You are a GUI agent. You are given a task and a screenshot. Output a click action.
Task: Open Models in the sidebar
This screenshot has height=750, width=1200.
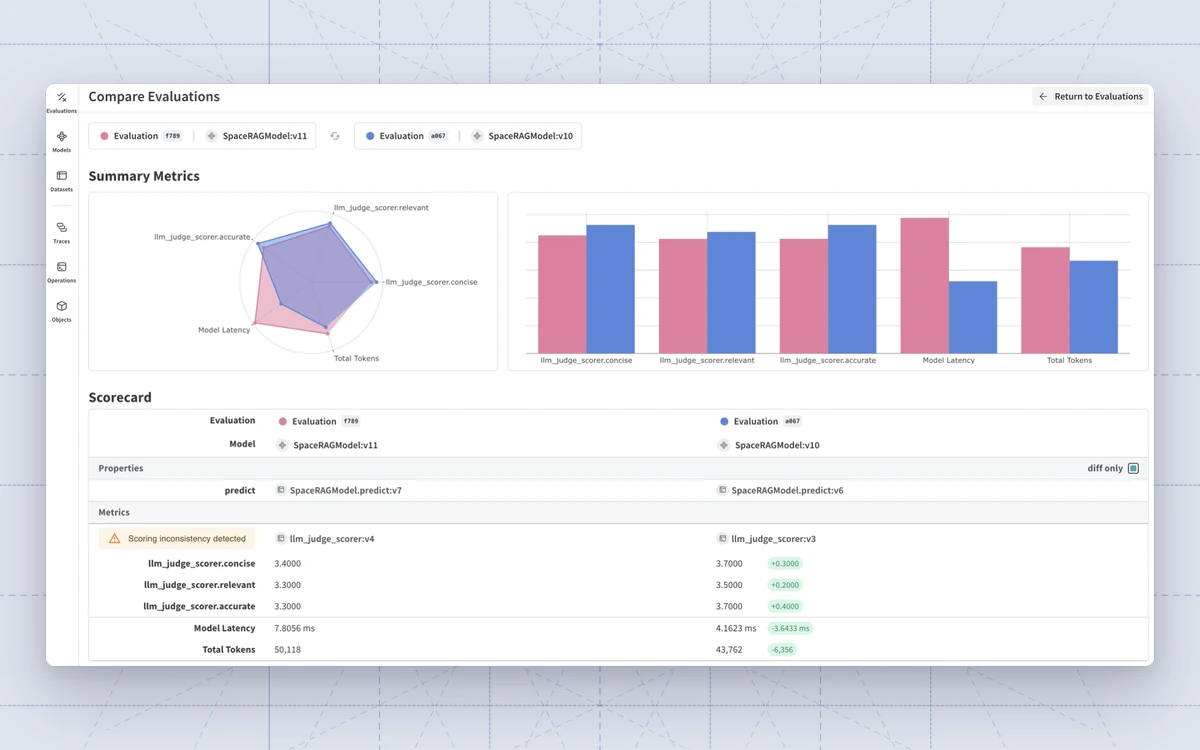point(61,141)
